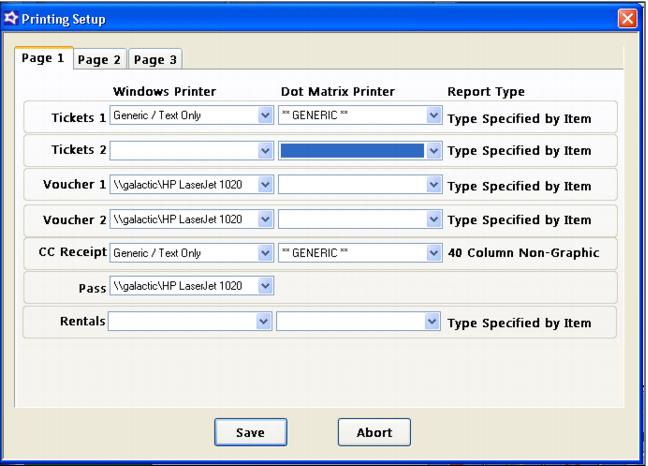Expand Voucher 1 Dot Matrix Printer dropdown
Screen dimensions: 648x466
point(433,184)
